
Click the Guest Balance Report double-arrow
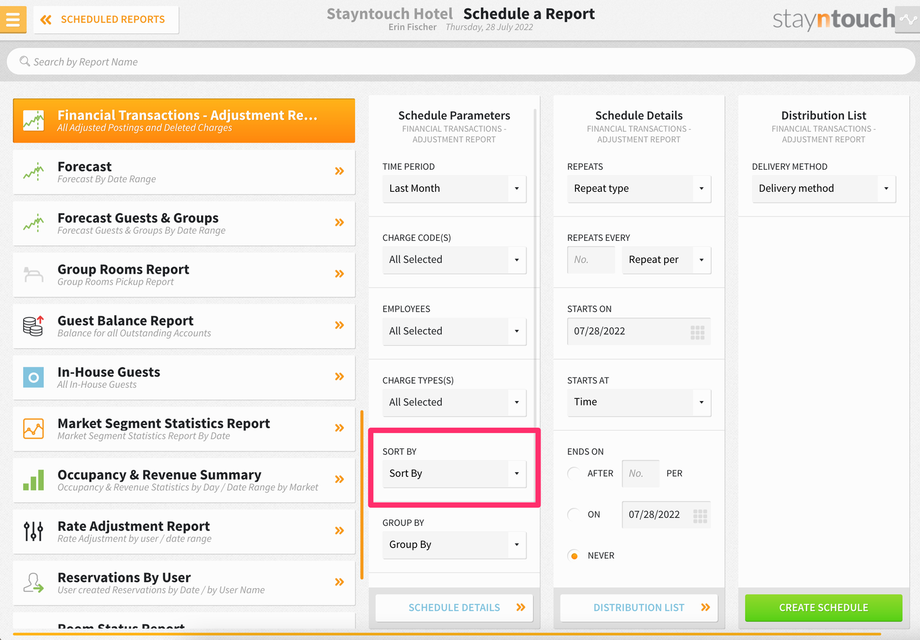pyautogui.click(x=339, y=325)
